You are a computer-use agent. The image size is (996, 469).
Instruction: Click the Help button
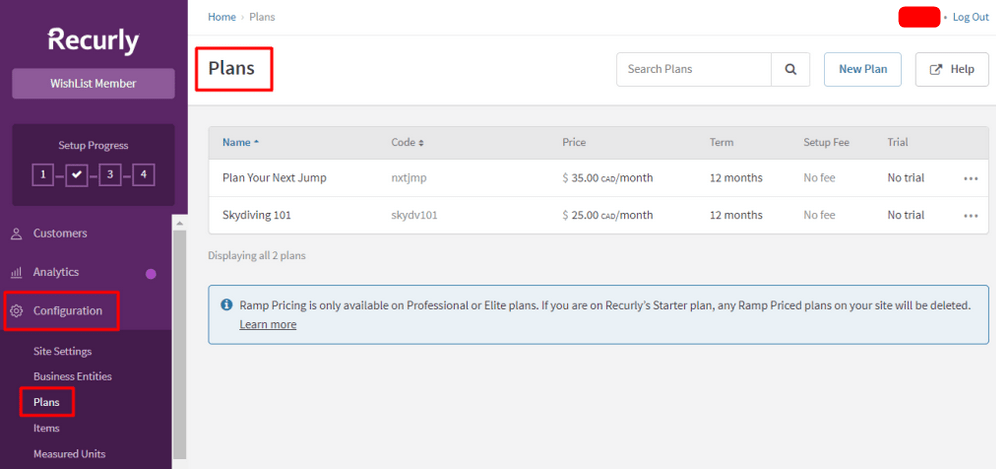(x=952, y=69)
